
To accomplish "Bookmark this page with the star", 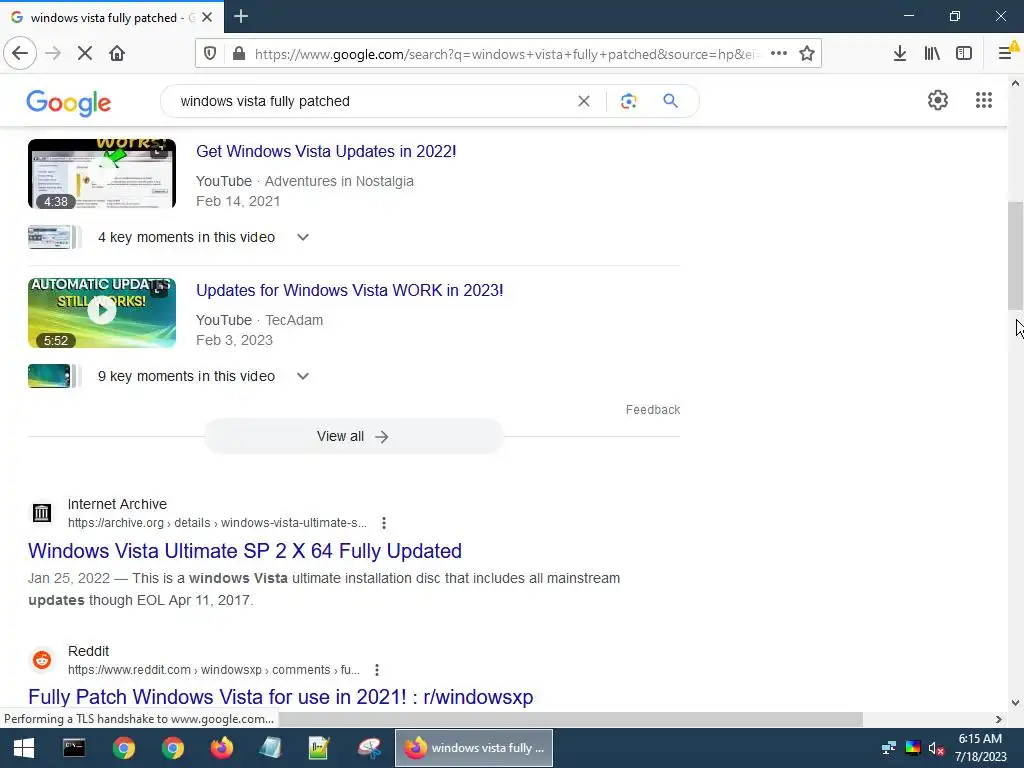I will pos(807,54).
